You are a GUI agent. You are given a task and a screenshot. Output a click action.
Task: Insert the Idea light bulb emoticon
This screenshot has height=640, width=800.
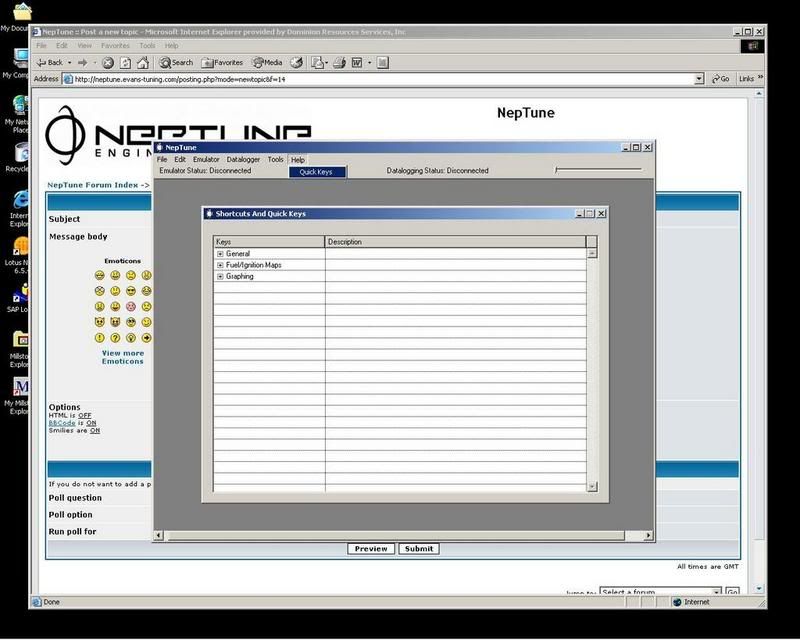pyautogui.click(x=131, y=338)
